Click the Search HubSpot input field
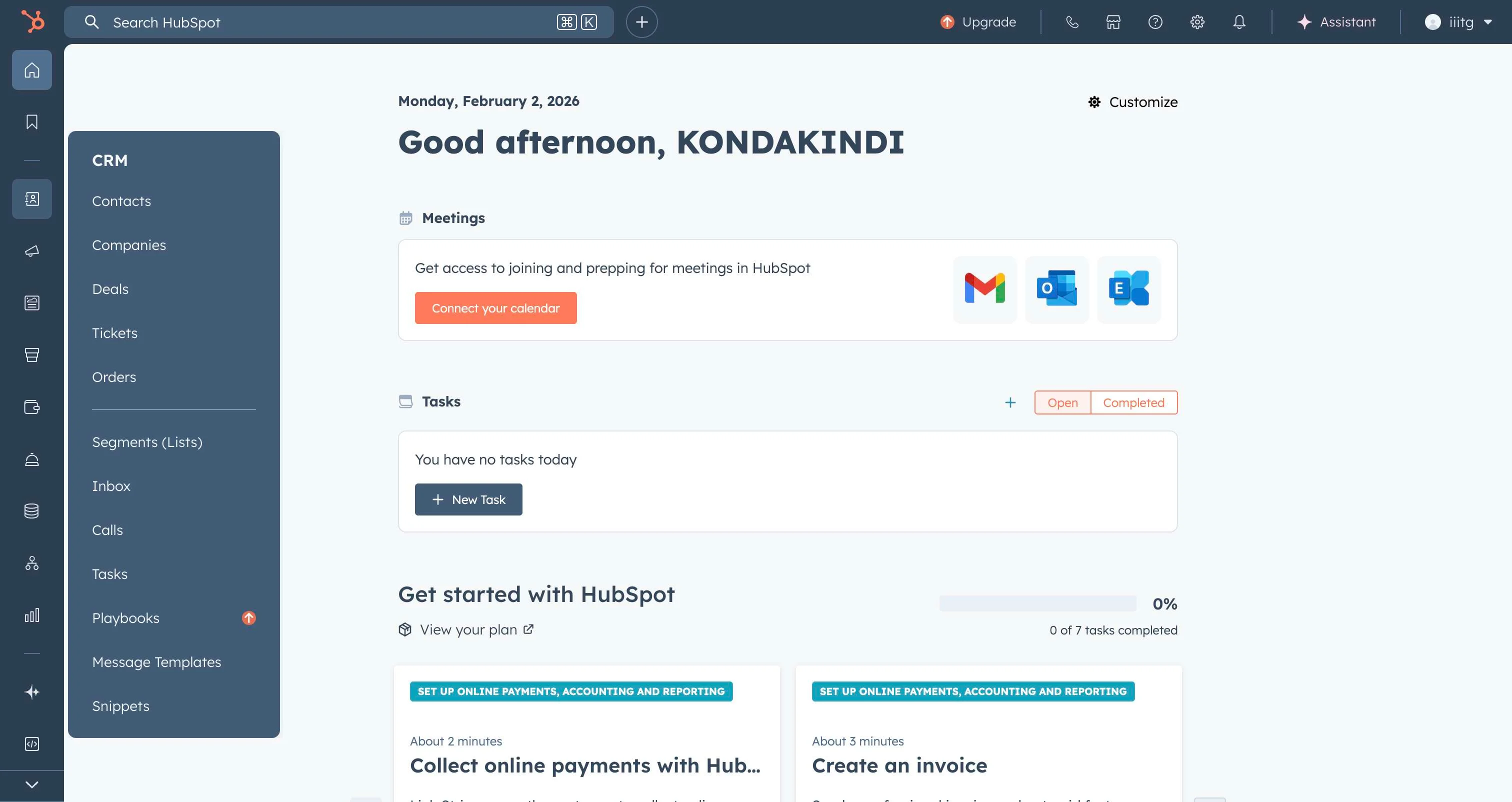The width and height of the screenshot is (1512, 802). pos(328,22)
